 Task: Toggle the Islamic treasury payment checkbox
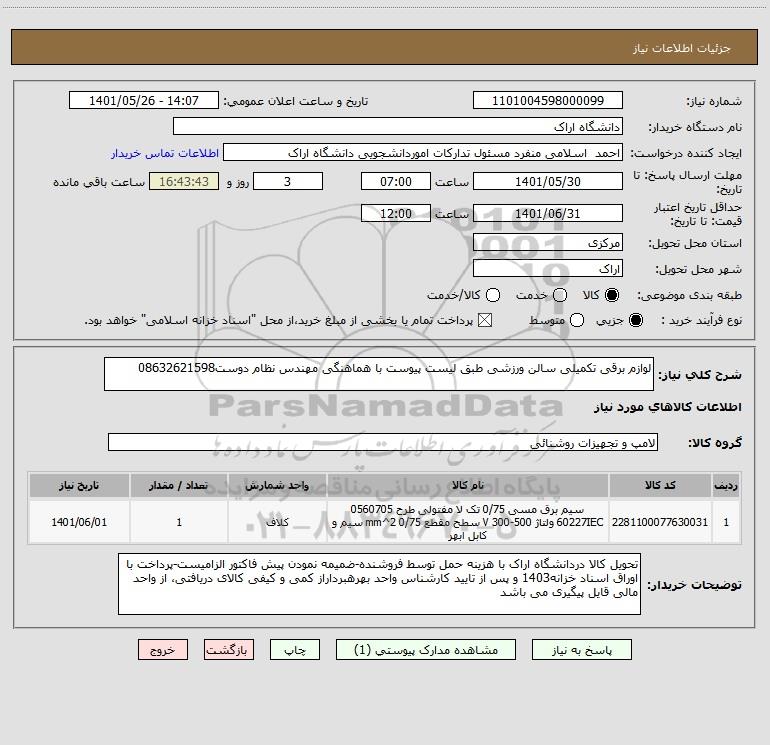[485, 320]
